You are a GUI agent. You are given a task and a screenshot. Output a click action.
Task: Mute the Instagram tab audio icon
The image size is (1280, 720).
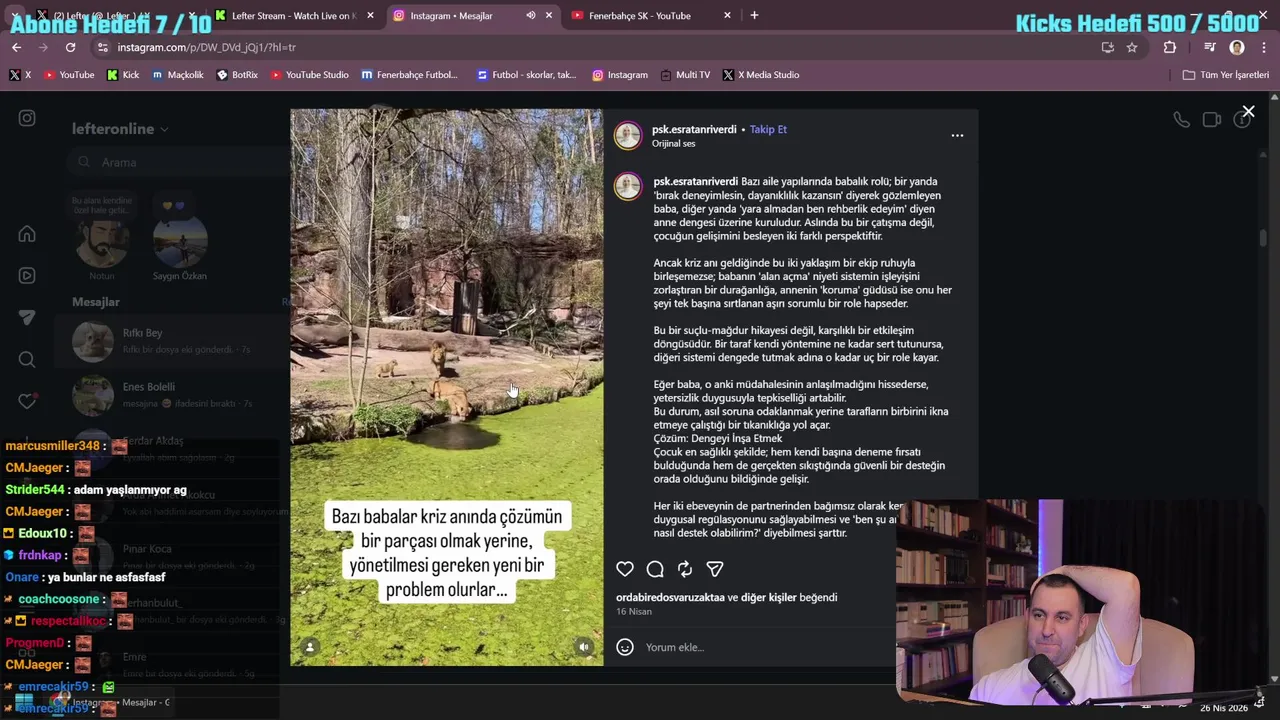coord(531,16)
